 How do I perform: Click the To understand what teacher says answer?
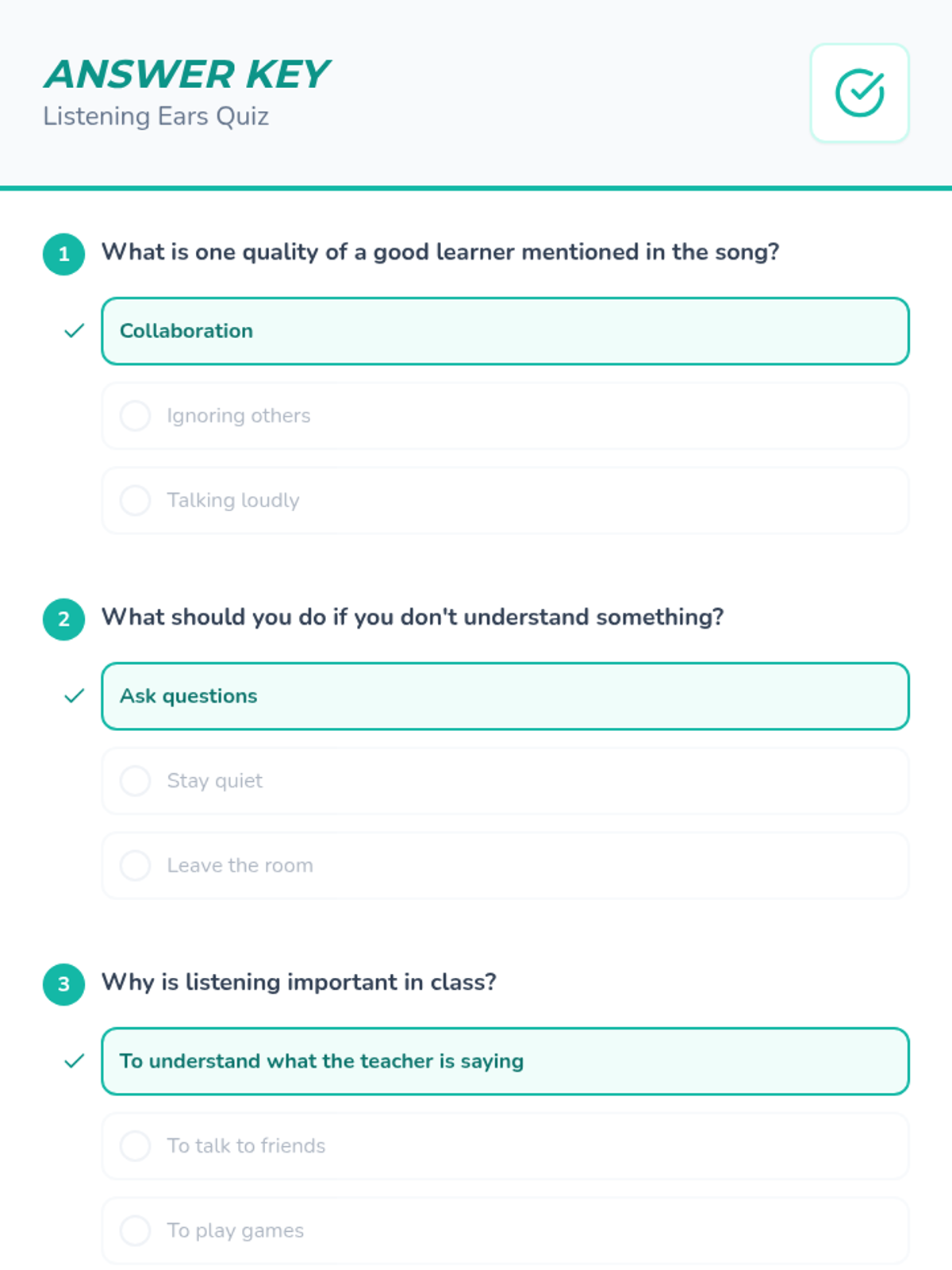(505, 1061)
